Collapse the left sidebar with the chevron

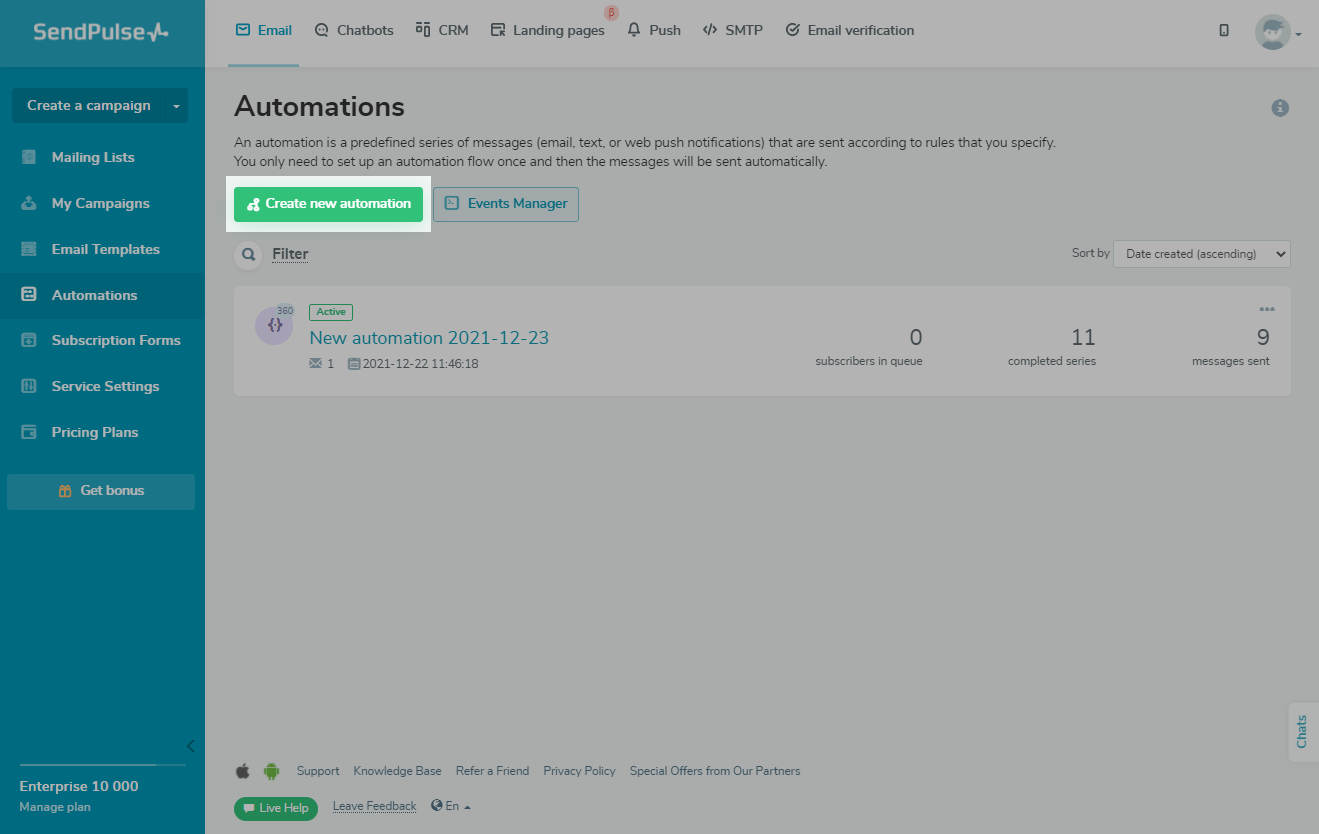[x=191, y=745]
